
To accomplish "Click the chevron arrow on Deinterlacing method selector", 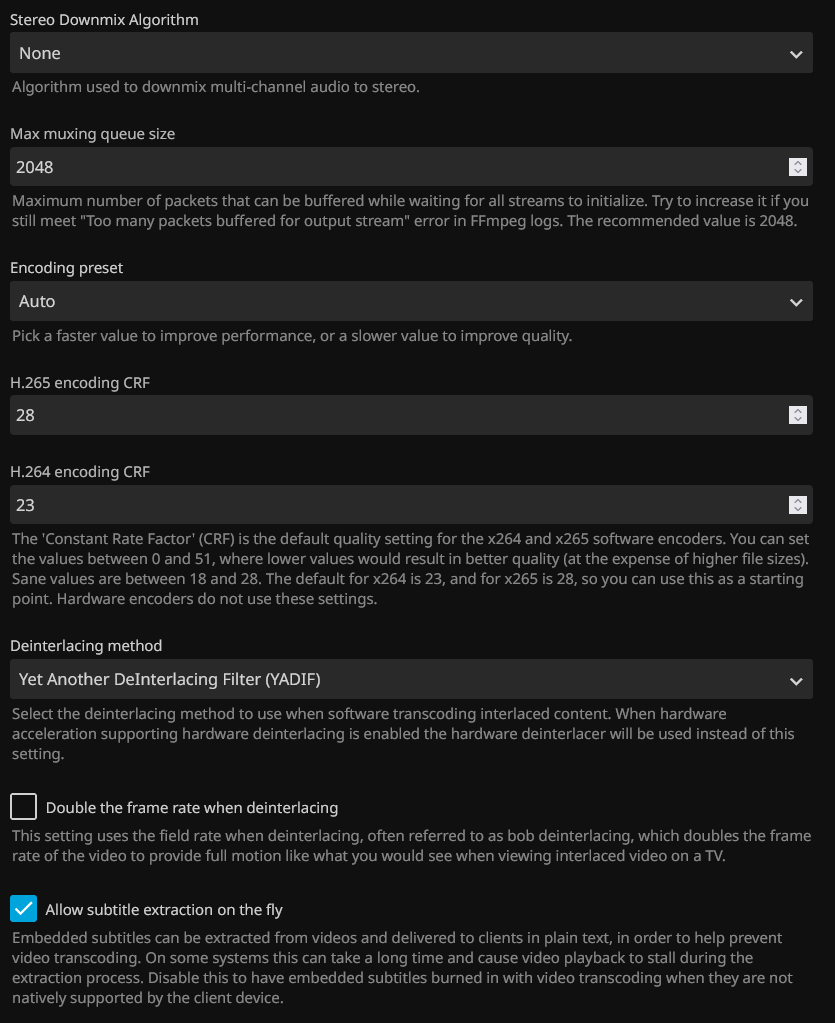I will point(796,680).
